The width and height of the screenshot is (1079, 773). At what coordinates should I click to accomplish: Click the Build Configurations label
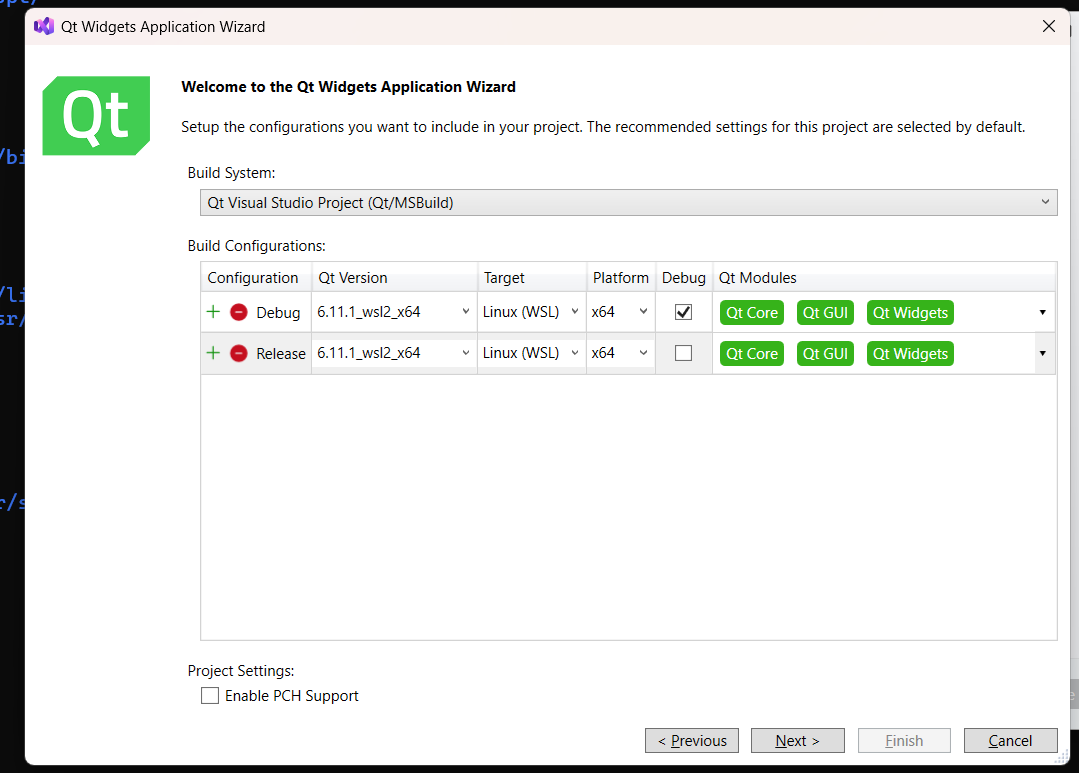(x=257, y=246)
